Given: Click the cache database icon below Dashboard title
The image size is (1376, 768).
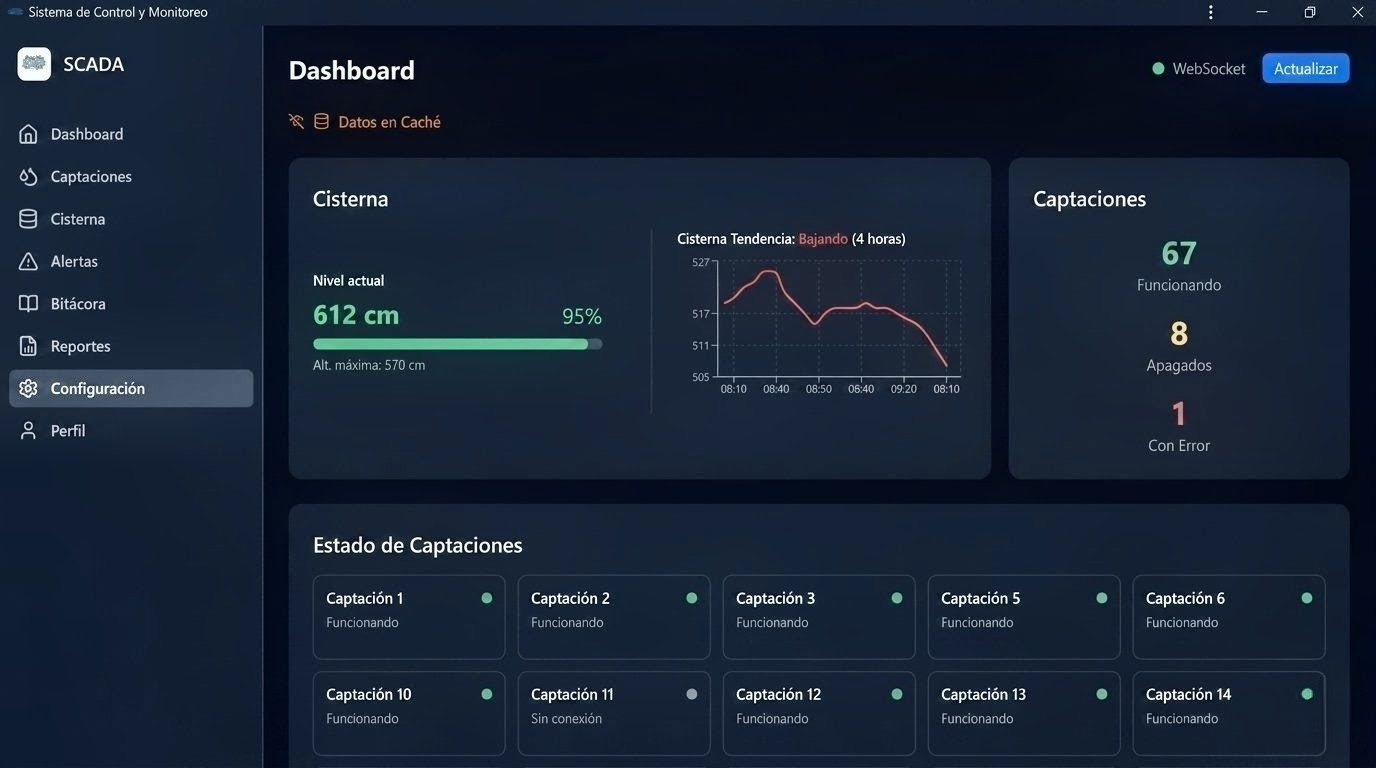Looking at the screenshot, I should pyautogui.click(x=320, y=120).
